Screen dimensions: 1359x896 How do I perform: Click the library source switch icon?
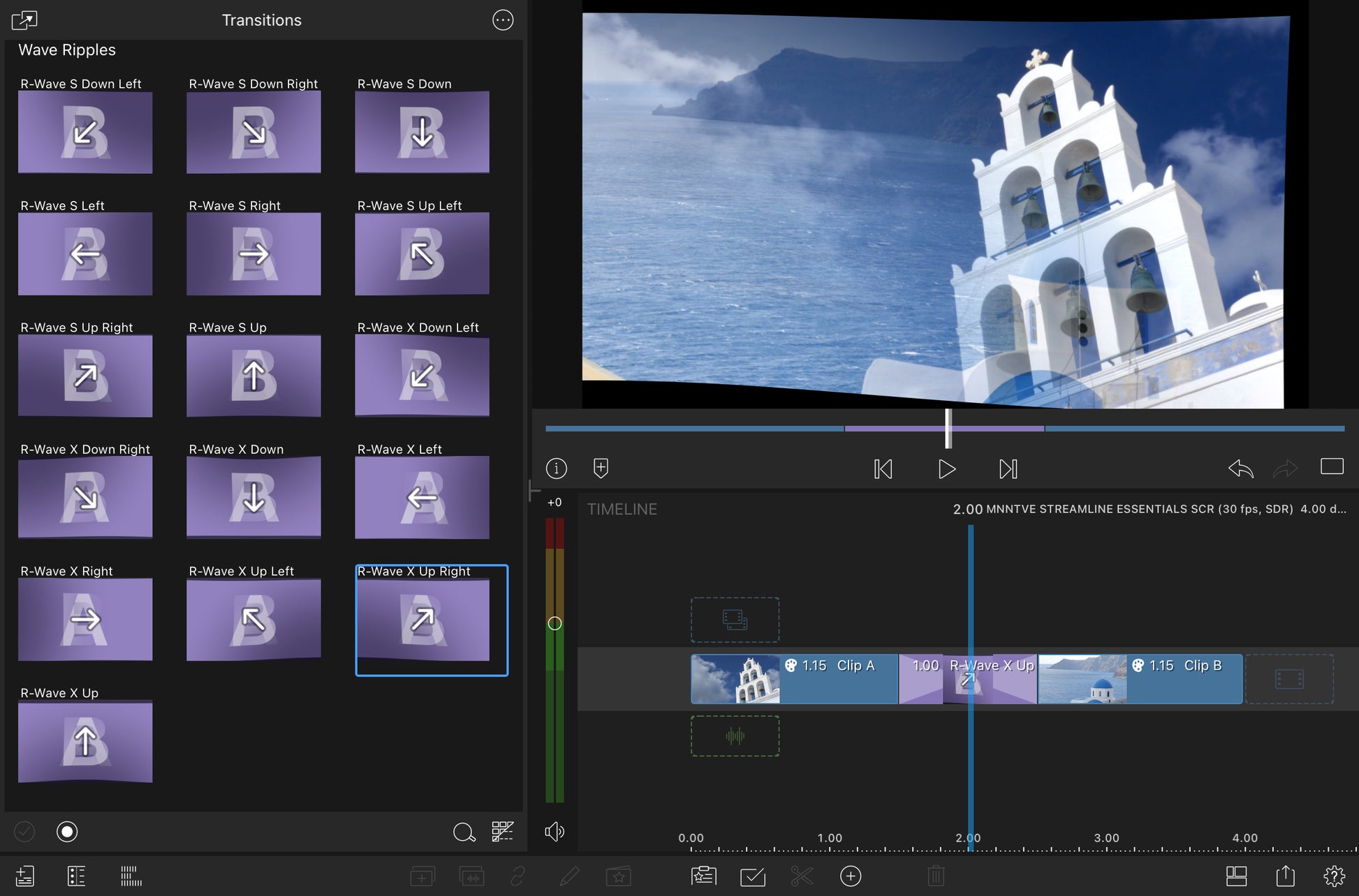[x=24, y=20]
